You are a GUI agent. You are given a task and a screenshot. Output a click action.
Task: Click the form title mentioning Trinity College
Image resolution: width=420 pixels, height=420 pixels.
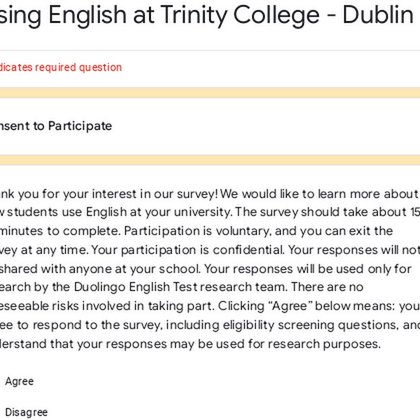tap(207, 15)
